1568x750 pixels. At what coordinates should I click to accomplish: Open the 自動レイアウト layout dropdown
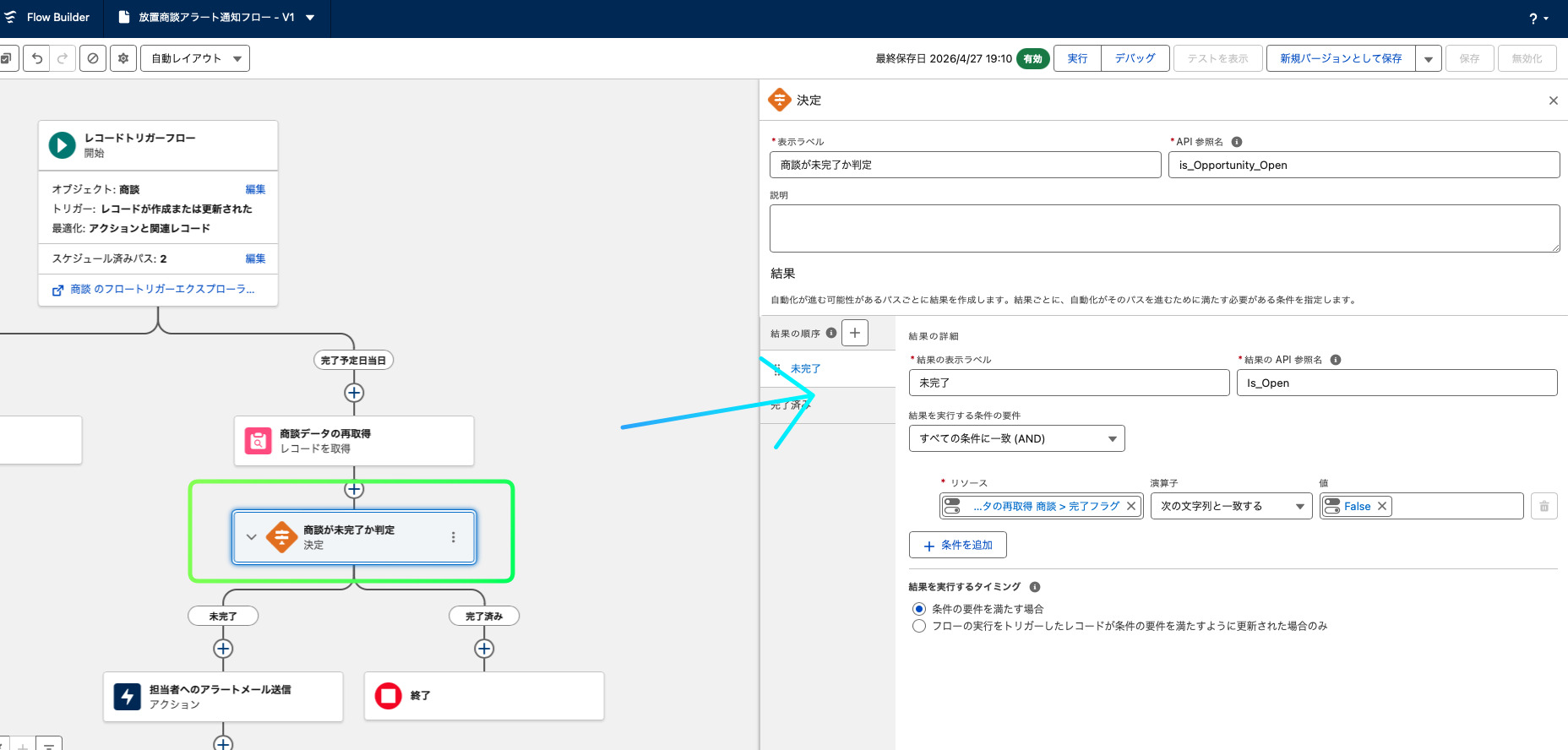[195, 58]
